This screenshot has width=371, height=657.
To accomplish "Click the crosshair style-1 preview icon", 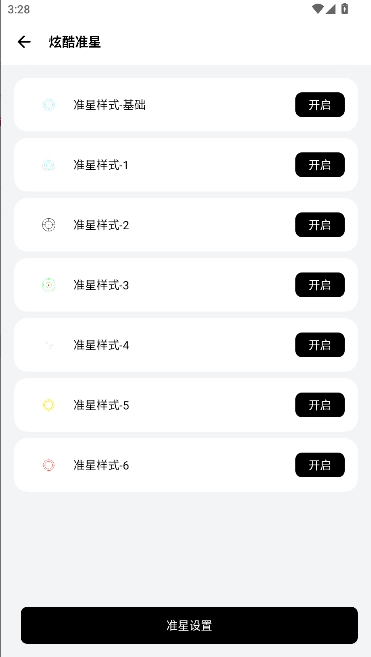I will pos(49,165).
